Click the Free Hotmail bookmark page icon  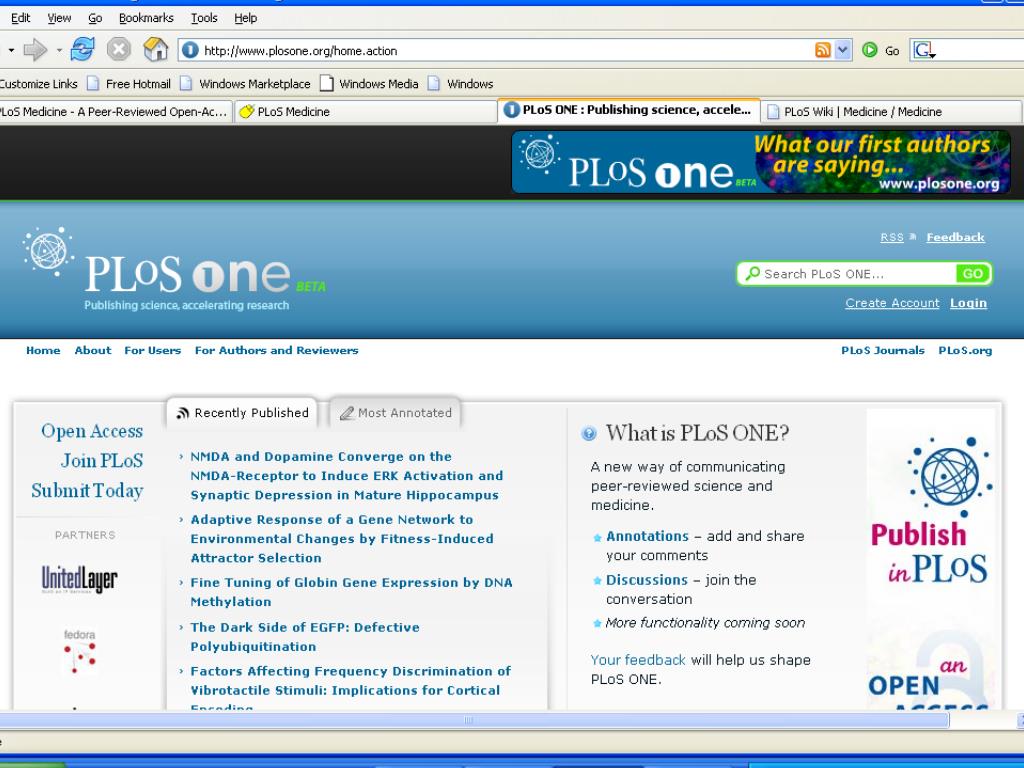click(93, 84)
